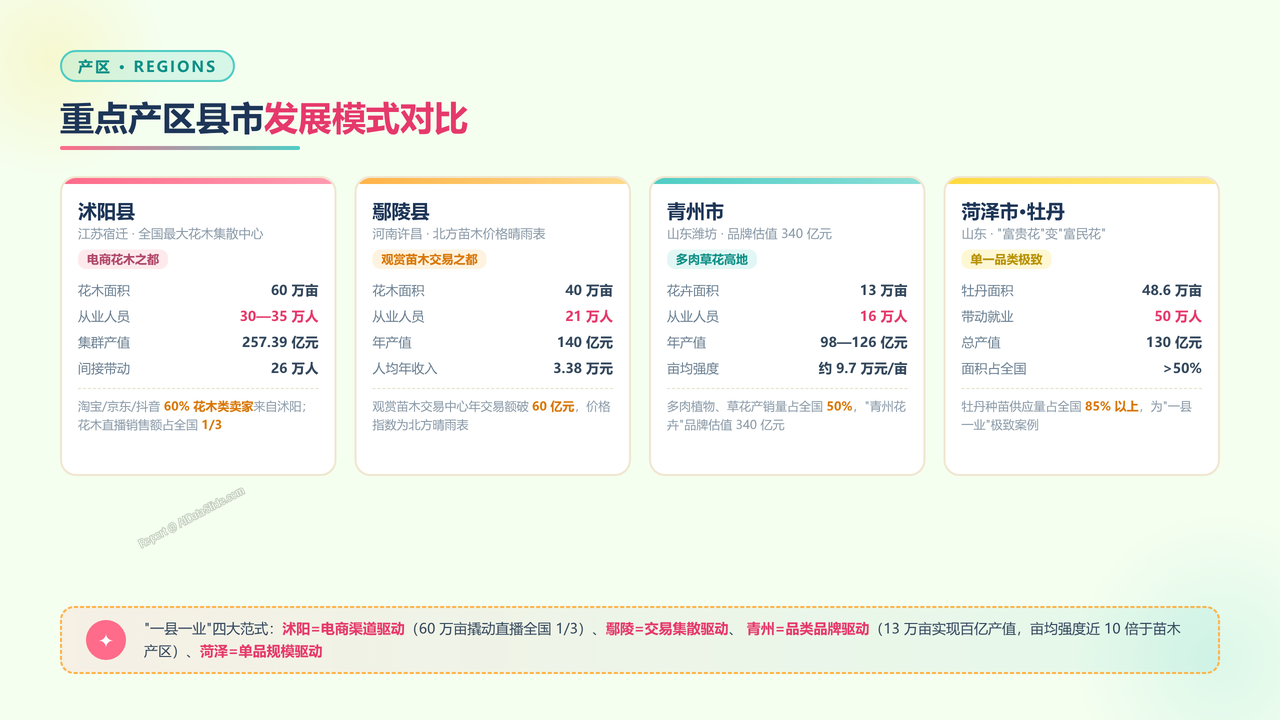Click the 牡丹面积 label
This screenshot has width=1280, height=720.
(987, 290)
